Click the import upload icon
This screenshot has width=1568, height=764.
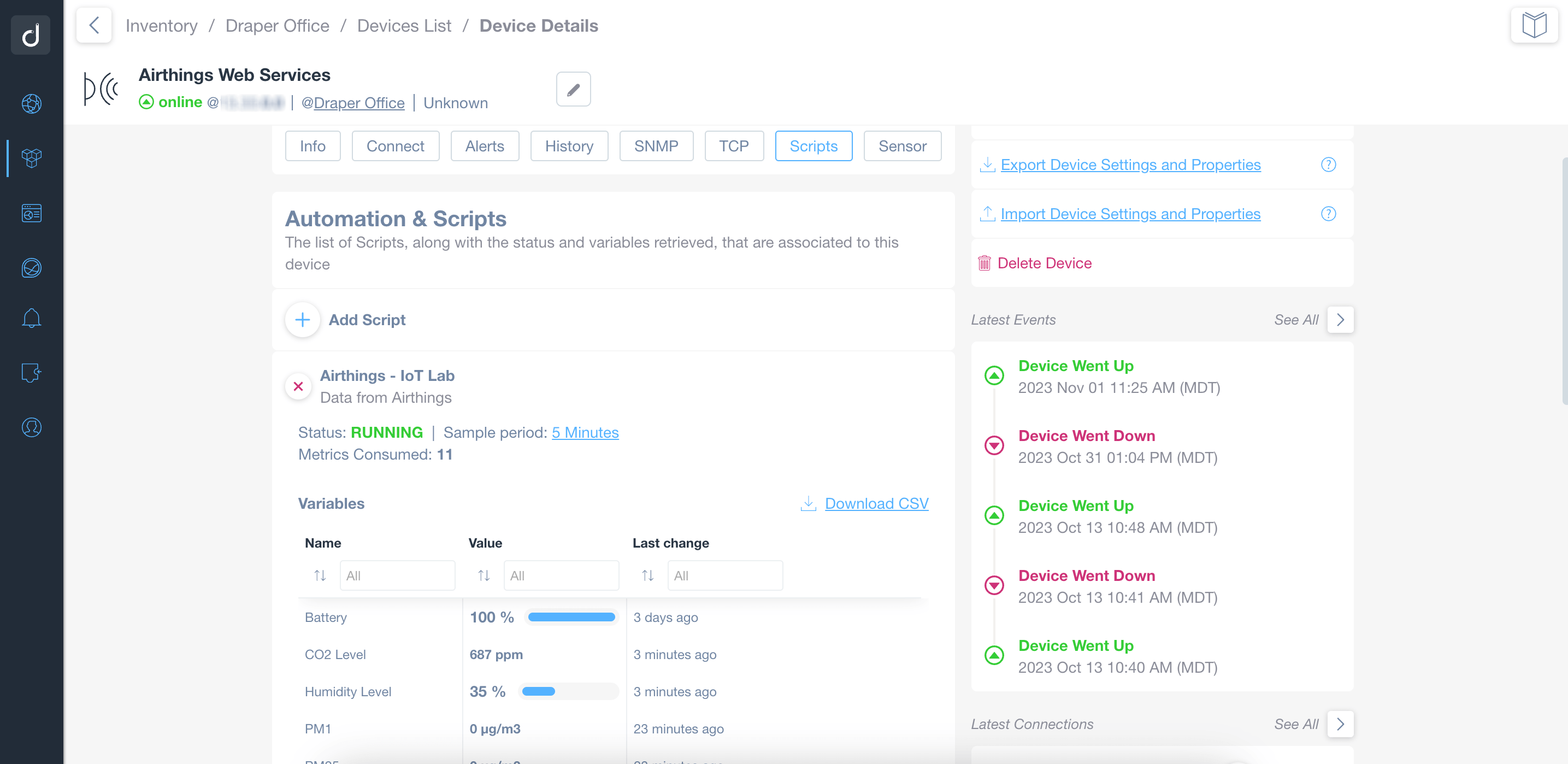point(987,214)
